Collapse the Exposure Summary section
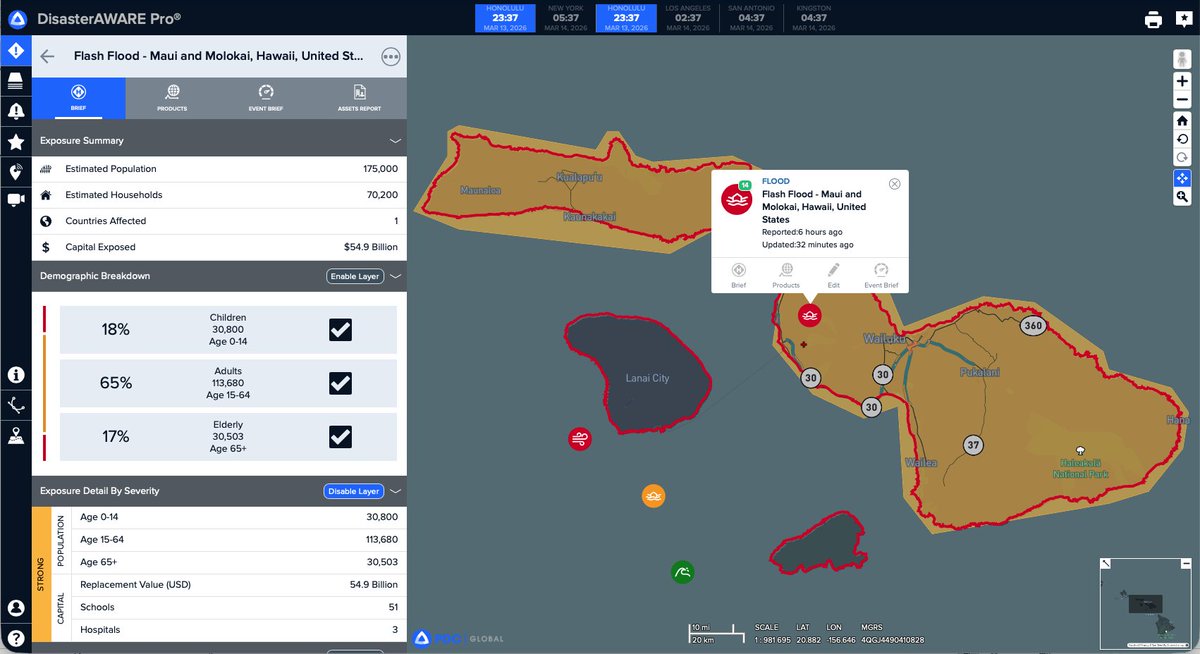Viewport: 1200px width, 654px height. [394, 139]
